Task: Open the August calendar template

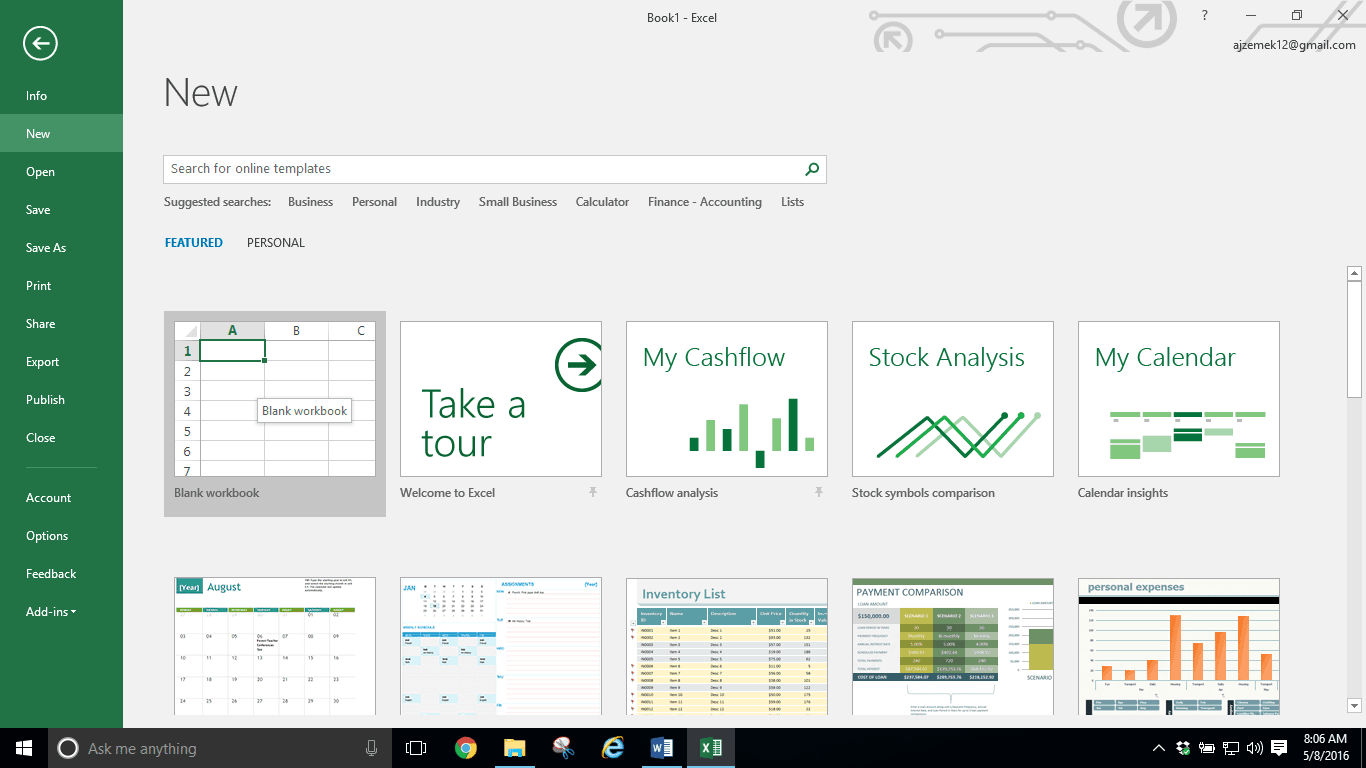Action: click(x=275, y=646)
